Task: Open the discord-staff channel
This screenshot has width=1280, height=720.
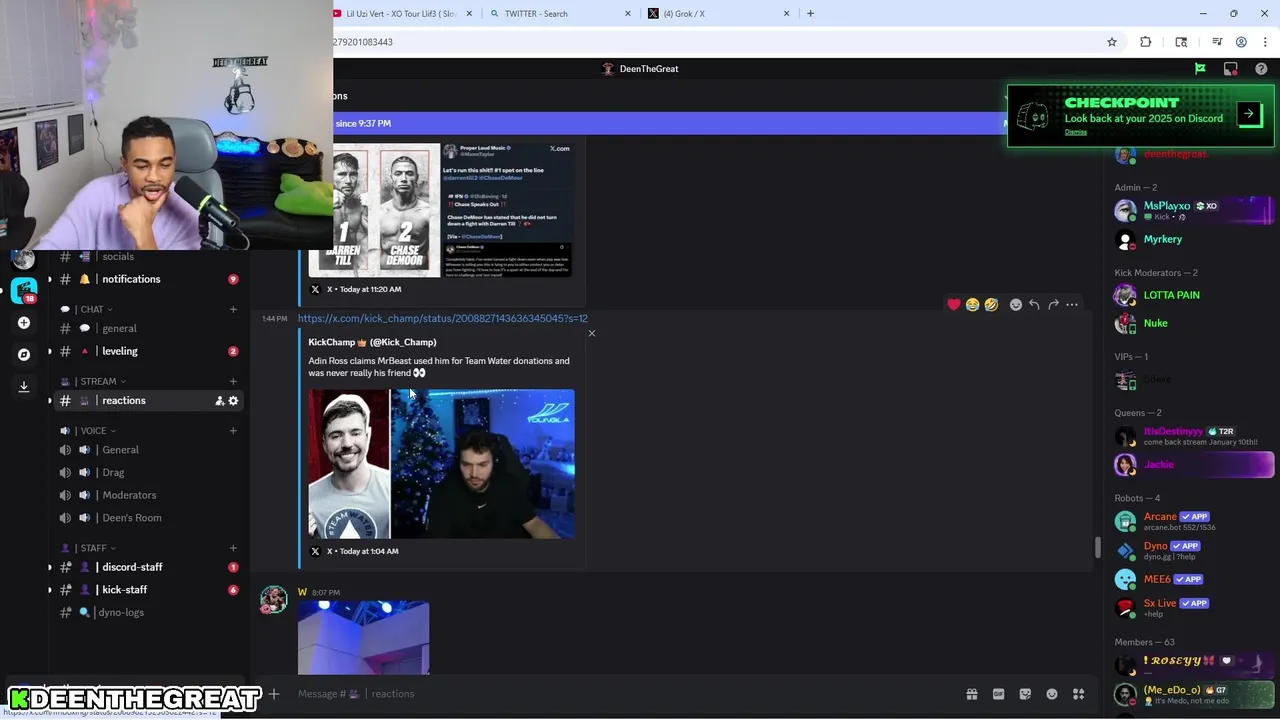Action: pos(132,568)
